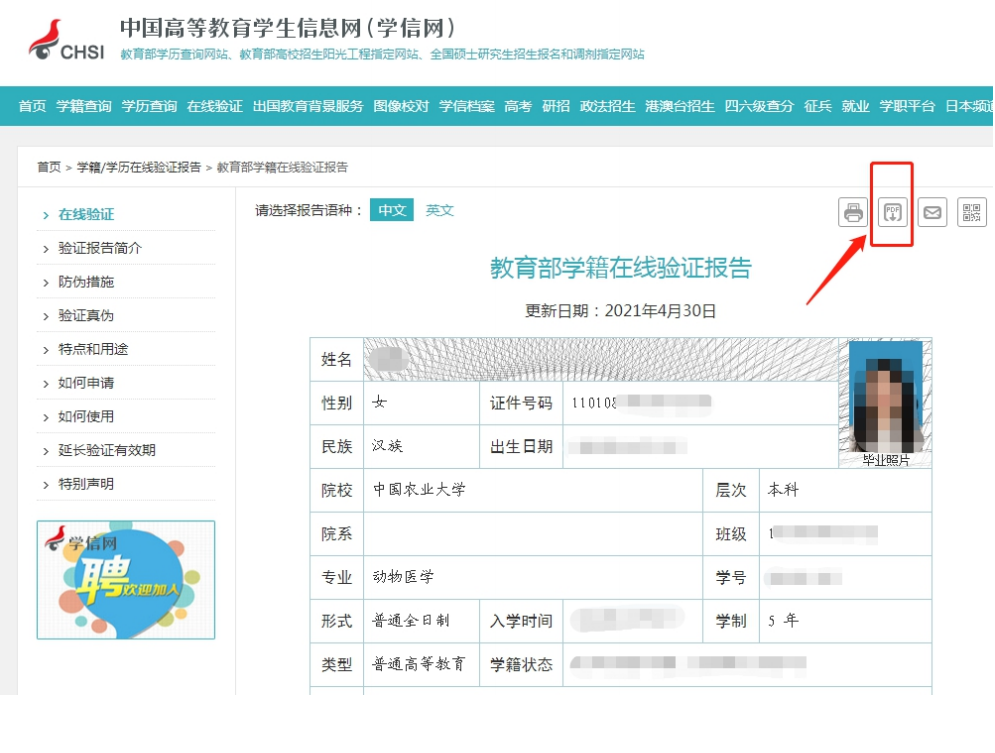Open 研招 navigation item

point(556,106)
